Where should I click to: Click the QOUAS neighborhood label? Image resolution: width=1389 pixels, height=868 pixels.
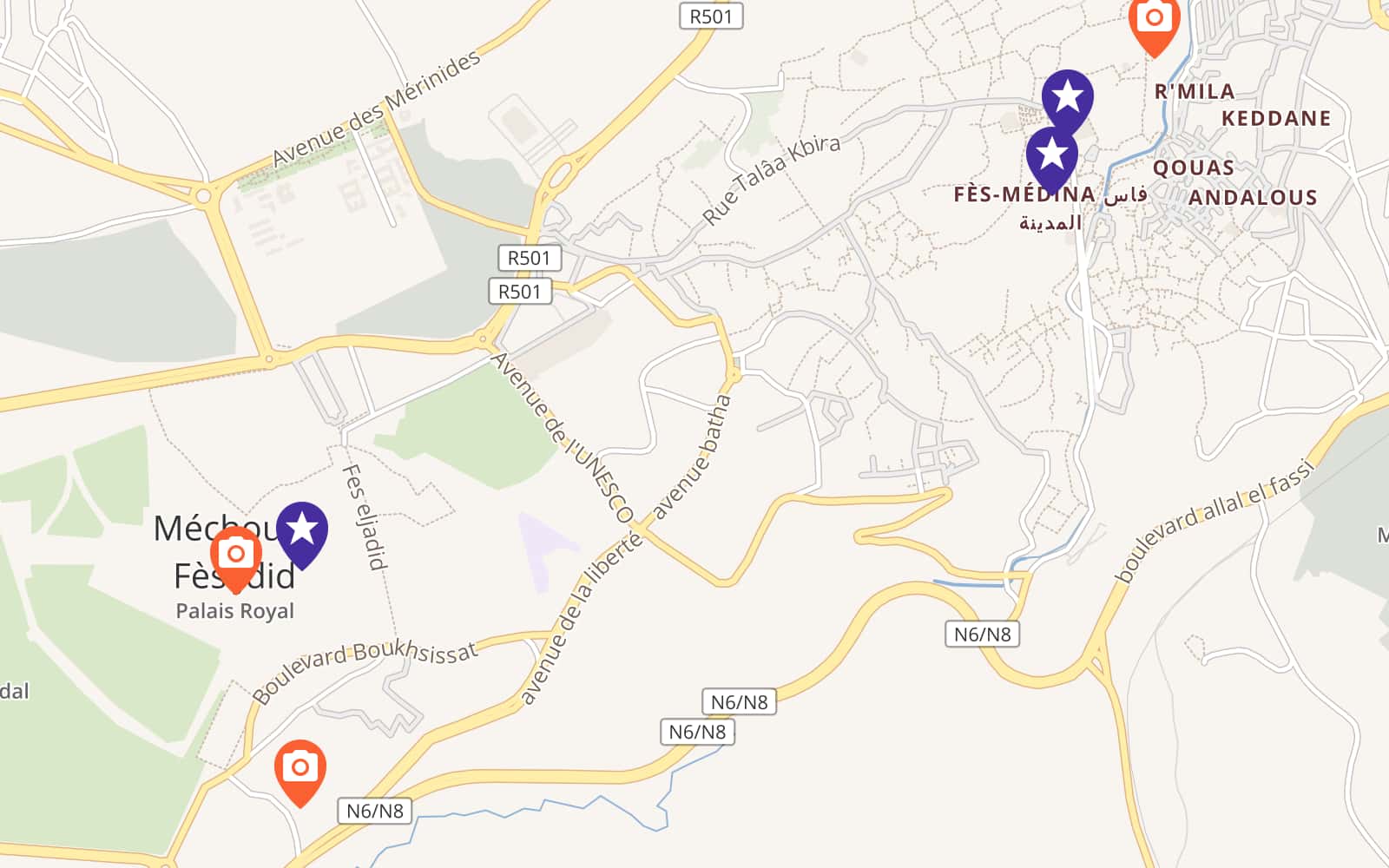click(x=1193, y=168)
